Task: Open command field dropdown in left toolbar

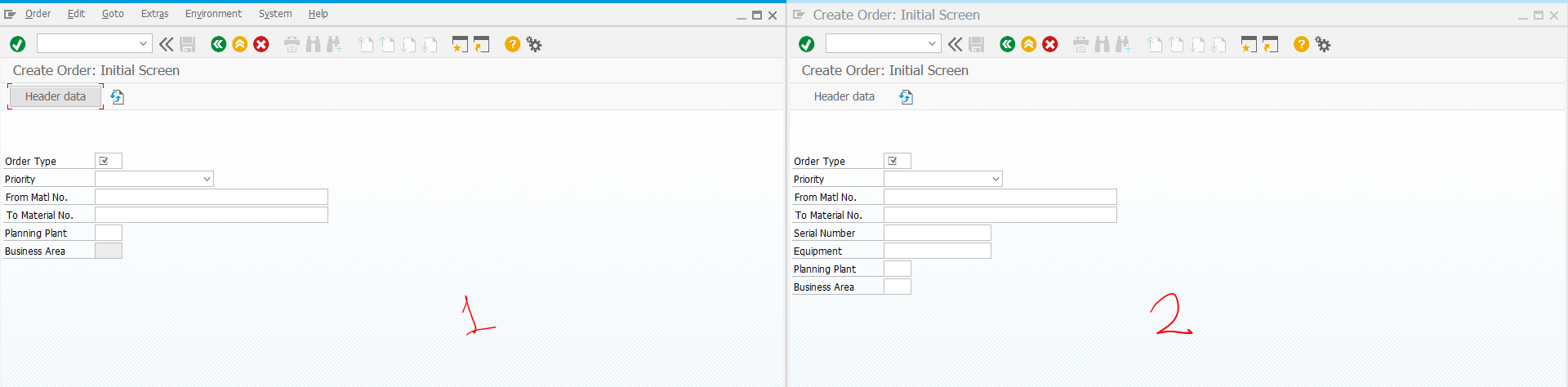Action: pos(143,43)
